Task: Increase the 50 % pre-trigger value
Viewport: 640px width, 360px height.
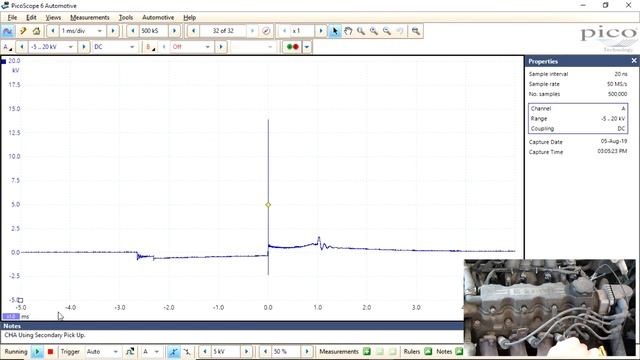Action: pos(307,351)
